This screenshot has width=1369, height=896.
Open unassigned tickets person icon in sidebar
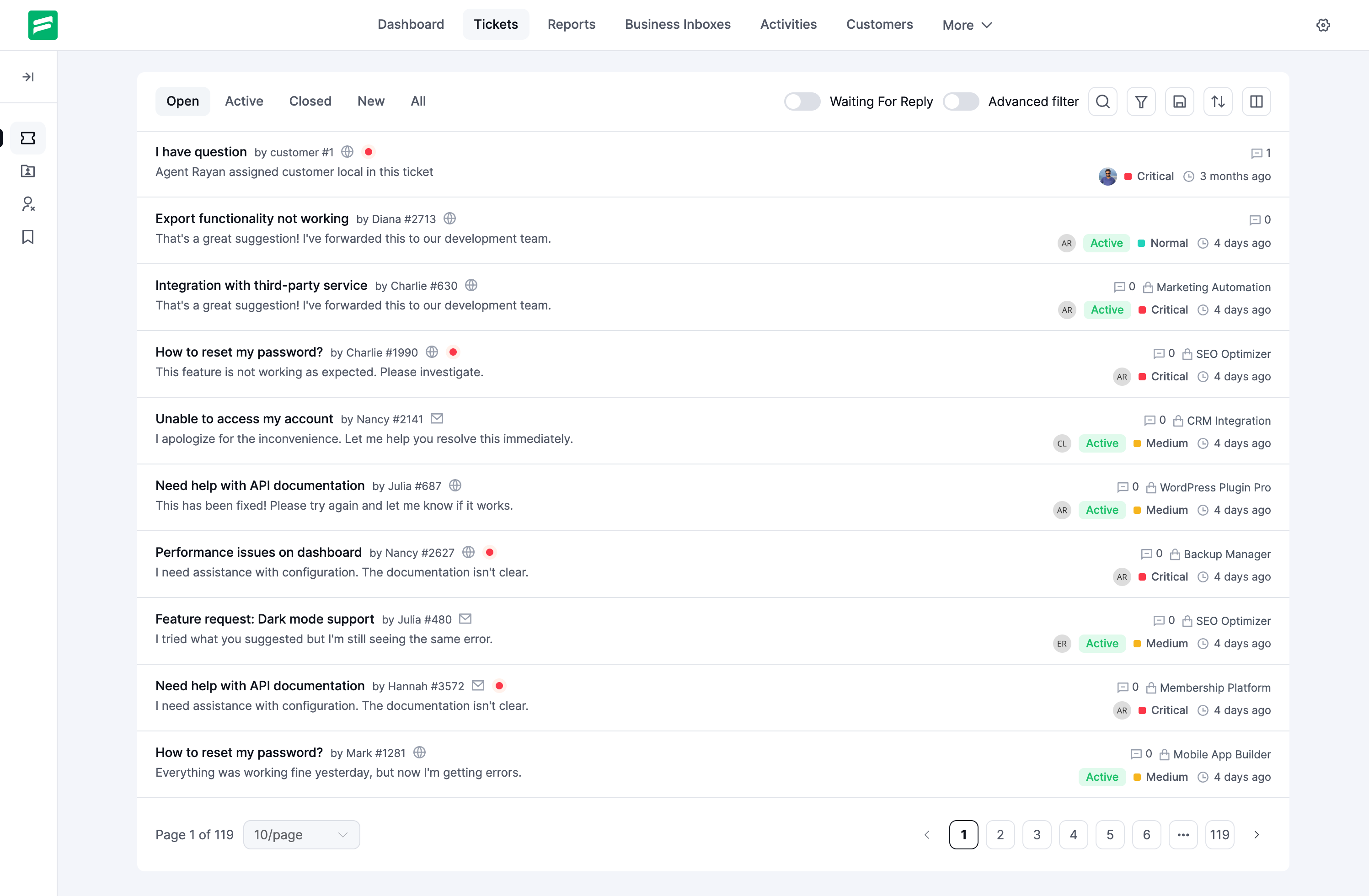click(x=28, y=204)
